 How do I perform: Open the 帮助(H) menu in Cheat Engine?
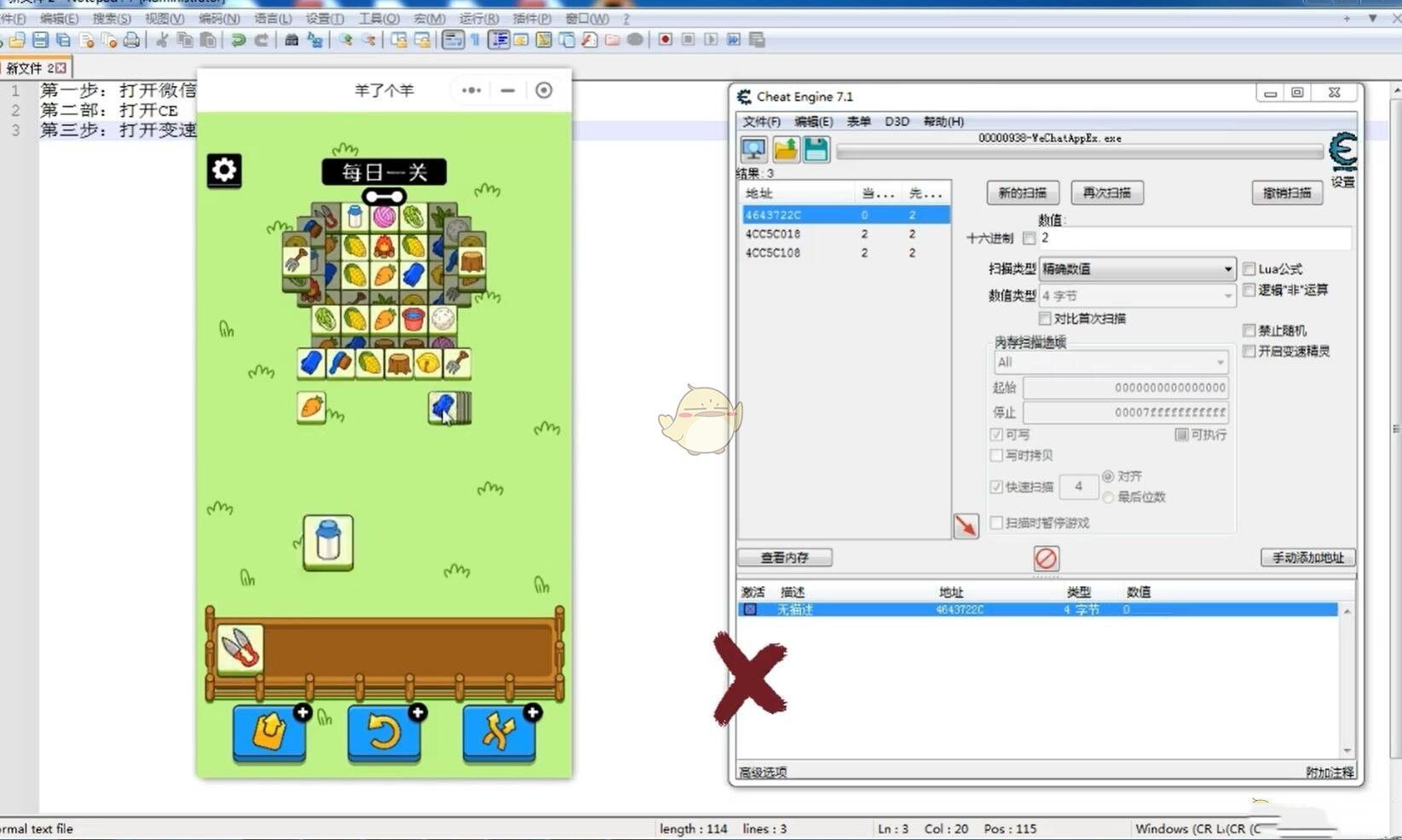point(943,122)
